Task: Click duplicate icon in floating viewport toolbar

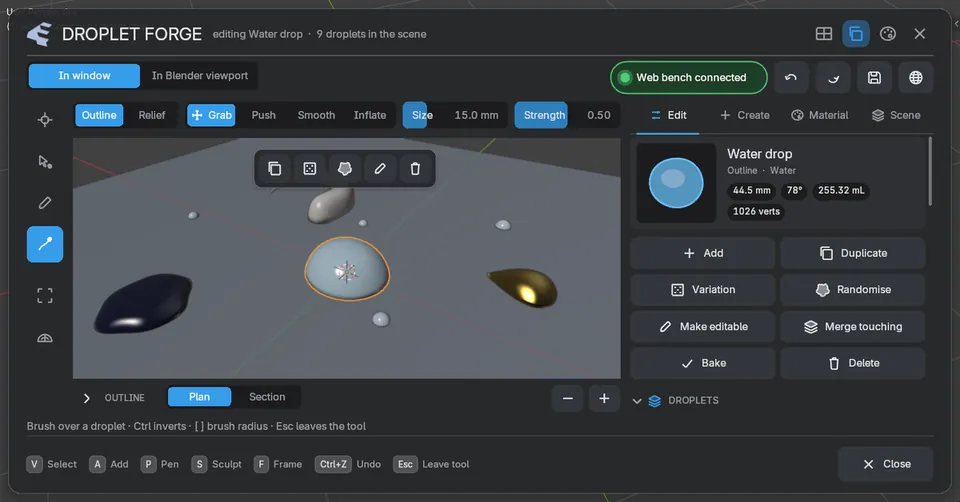Action: [274, 168]
